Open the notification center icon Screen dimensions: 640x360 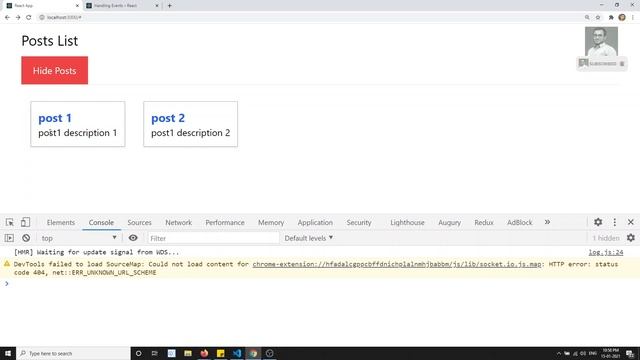tap(630, 353)
